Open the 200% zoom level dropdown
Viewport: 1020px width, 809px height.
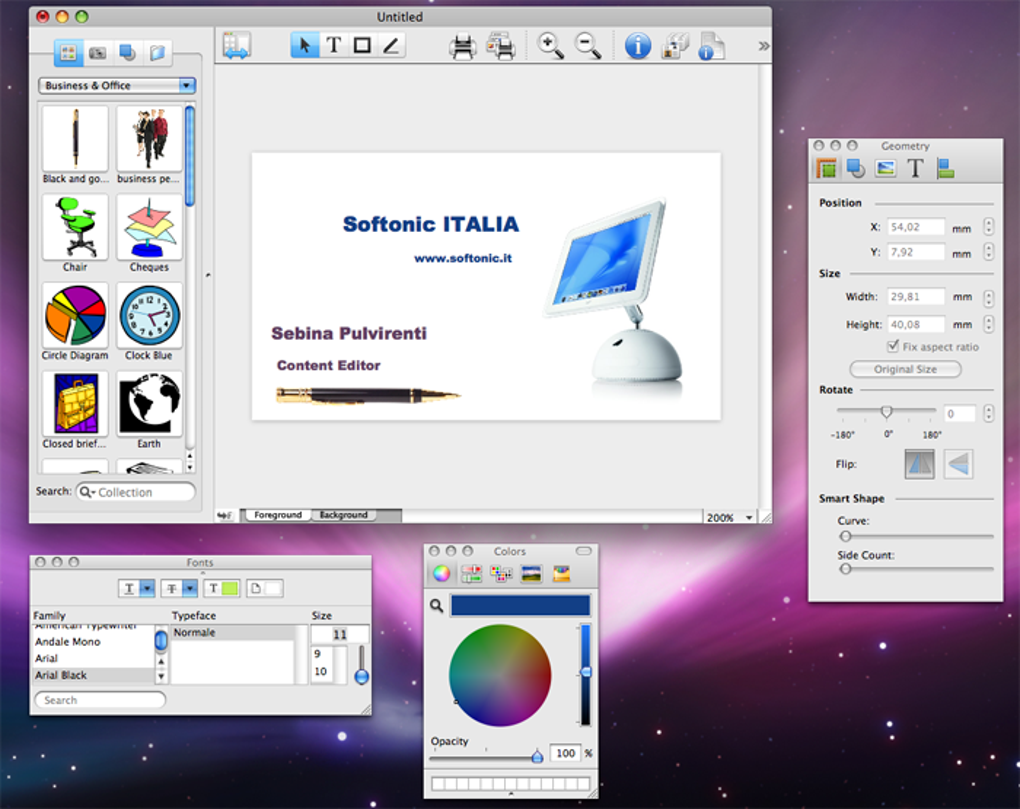[730, 518]
